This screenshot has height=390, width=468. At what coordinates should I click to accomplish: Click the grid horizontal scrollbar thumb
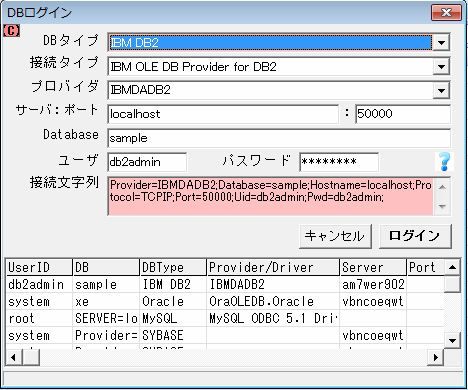click(x=31, y=358)
